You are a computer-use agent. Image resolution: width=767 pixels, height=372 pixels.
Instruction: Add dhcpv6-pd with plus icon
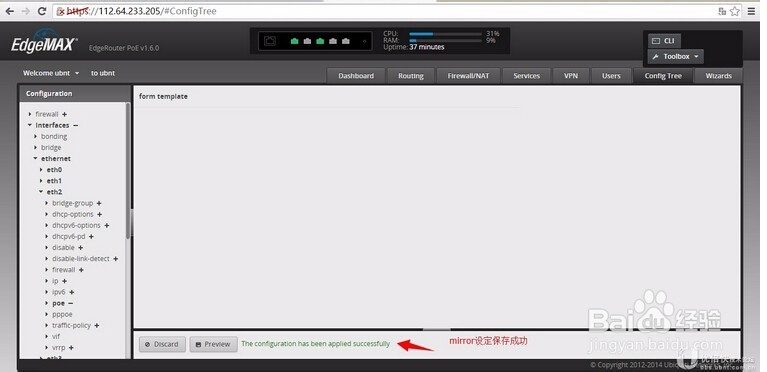[91, 236]
